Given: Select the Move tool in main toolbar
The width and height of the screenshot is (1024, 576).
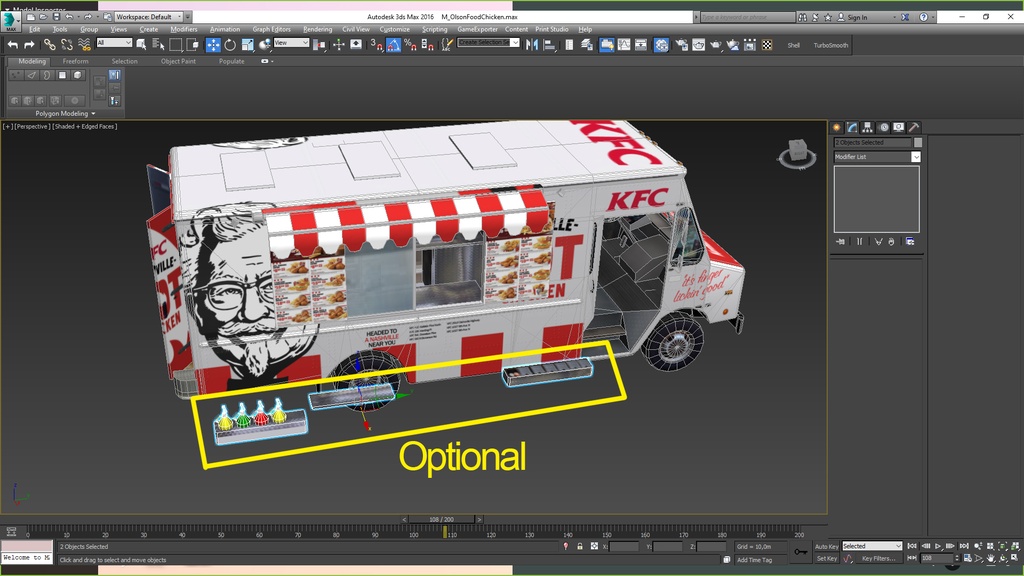Looking at the screenshot, I should tap(213, 45).
